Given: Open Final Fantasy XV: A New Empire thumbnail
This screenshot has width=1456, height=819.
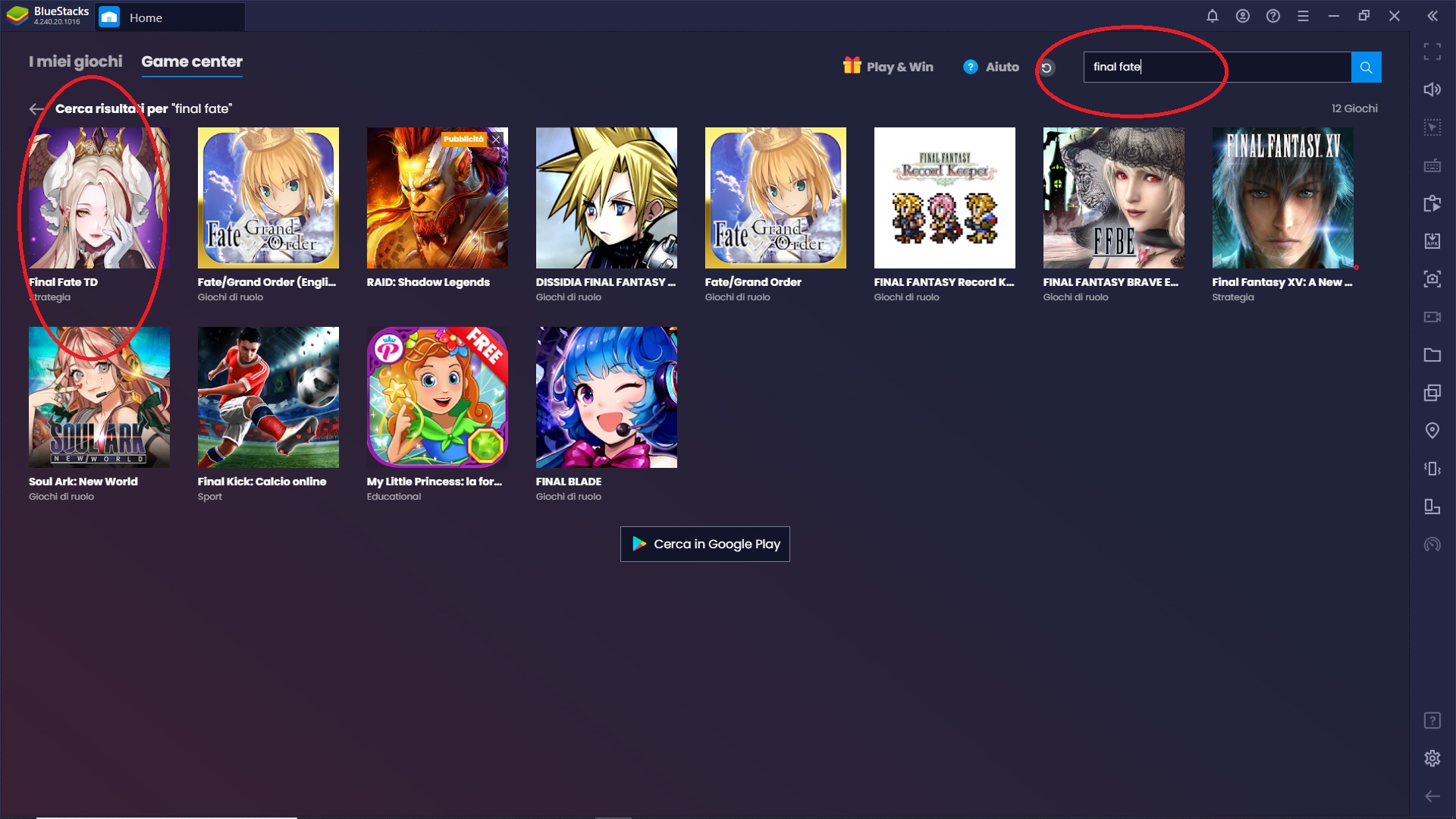Looking at the screenshot, I should pyautogui.click(x=1283, y=198).
